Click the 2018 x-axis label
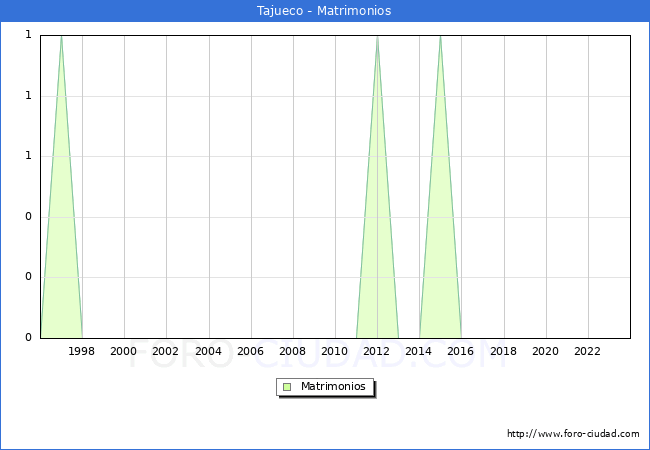650x450 pixels. click(504, 351)
